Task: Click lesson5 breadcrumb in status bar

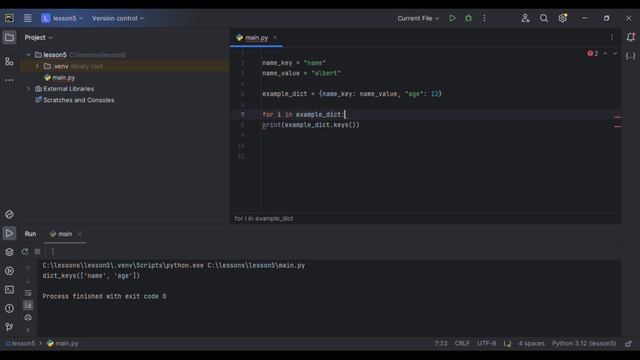Action: [x=20, y=343]
